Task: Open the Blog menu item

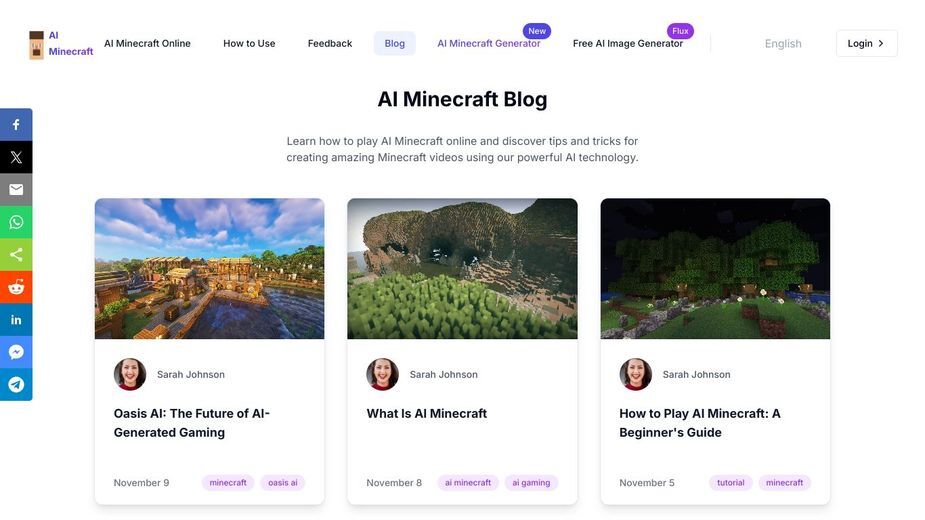Action: coord(395,44)
